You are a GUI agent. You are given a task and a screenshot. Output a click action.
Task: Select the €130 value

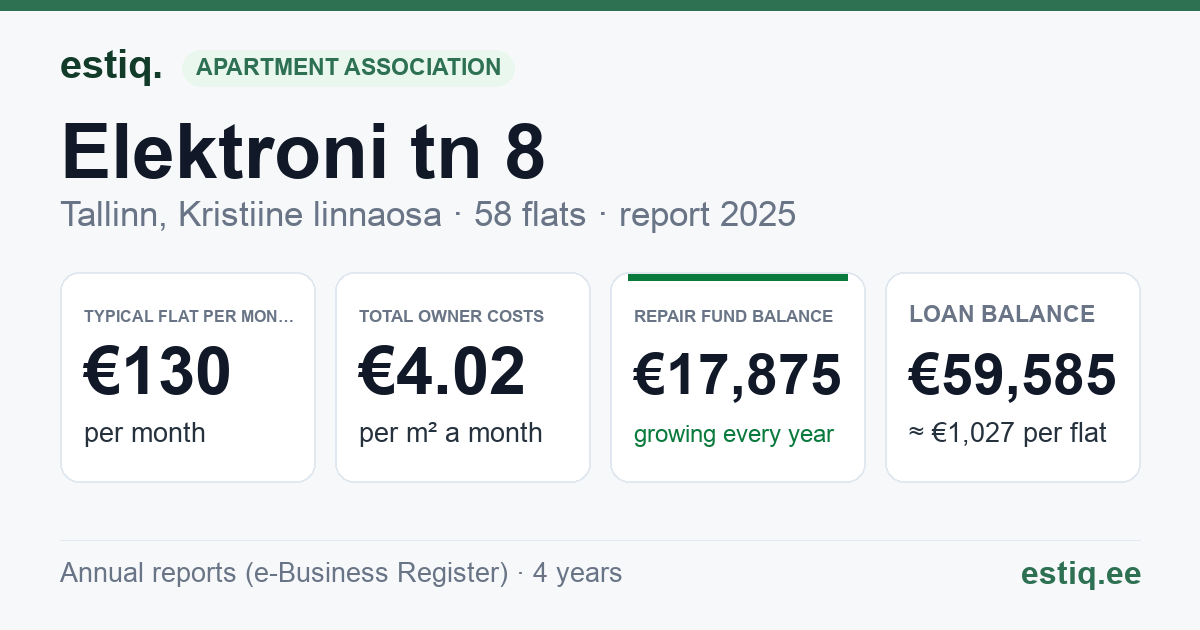(157, 372)
